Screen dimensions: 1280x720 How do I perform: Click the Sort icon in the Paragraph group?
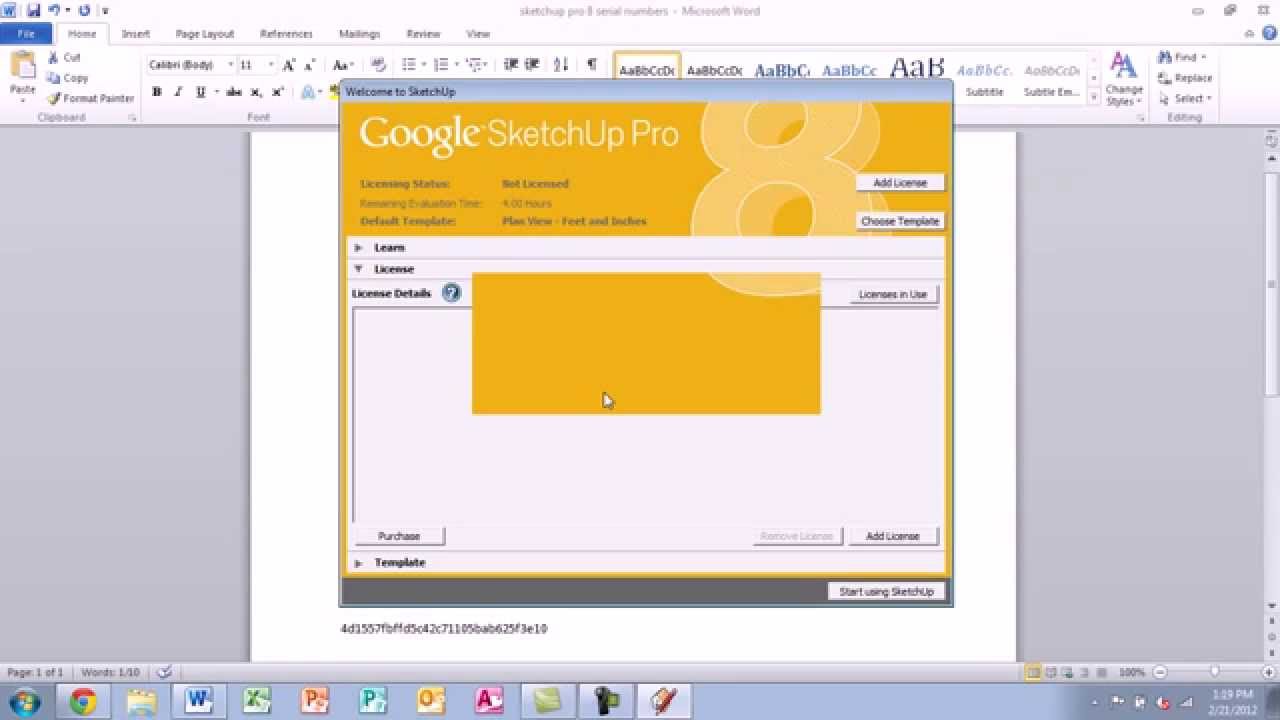pyautogui.click(x=559, y=64)
